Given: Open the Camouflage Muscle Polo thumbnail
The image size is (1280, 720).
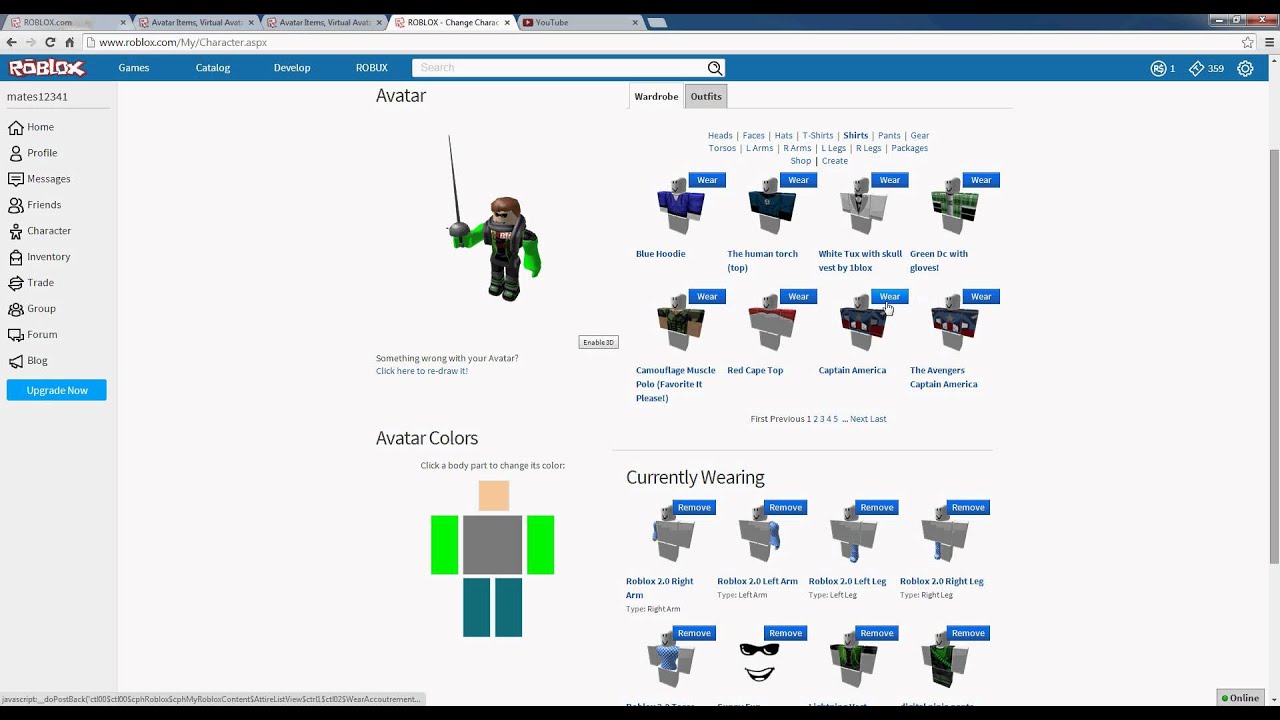Looking at the screenshot, I should [x=680, y=323].
